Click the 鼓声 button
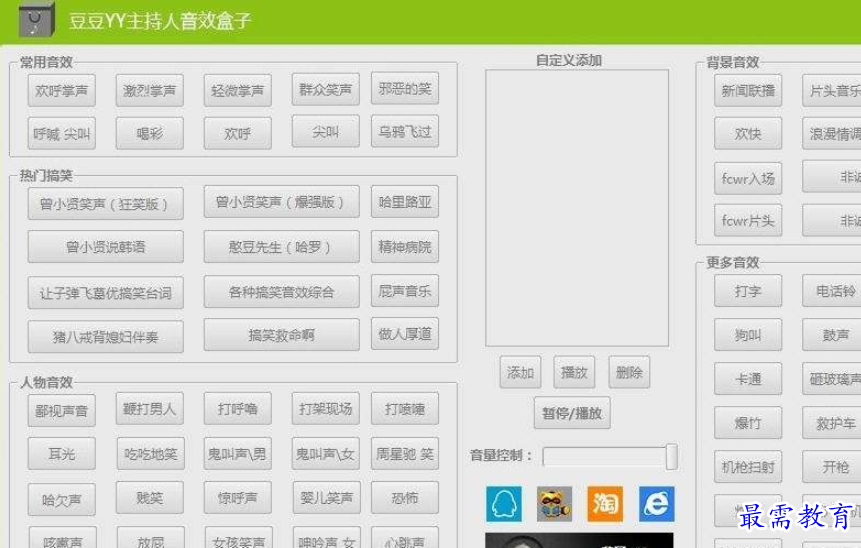Screen dimensions: 861x548 [x=831, y=334]
